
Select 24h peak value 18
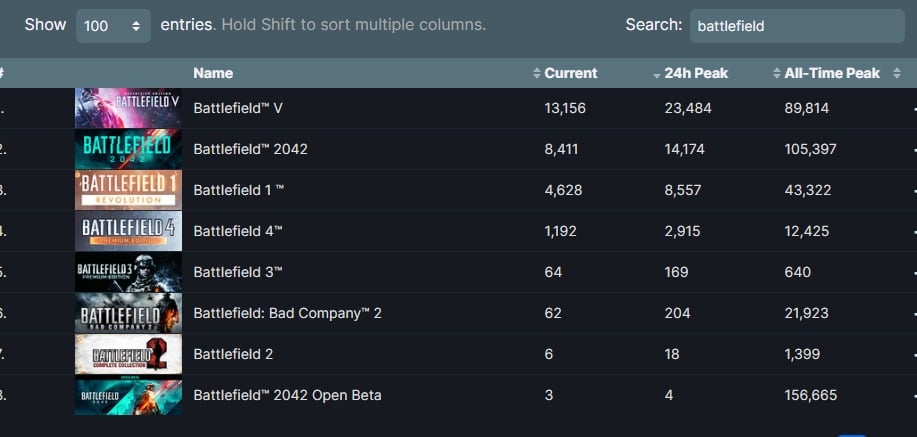671,354
